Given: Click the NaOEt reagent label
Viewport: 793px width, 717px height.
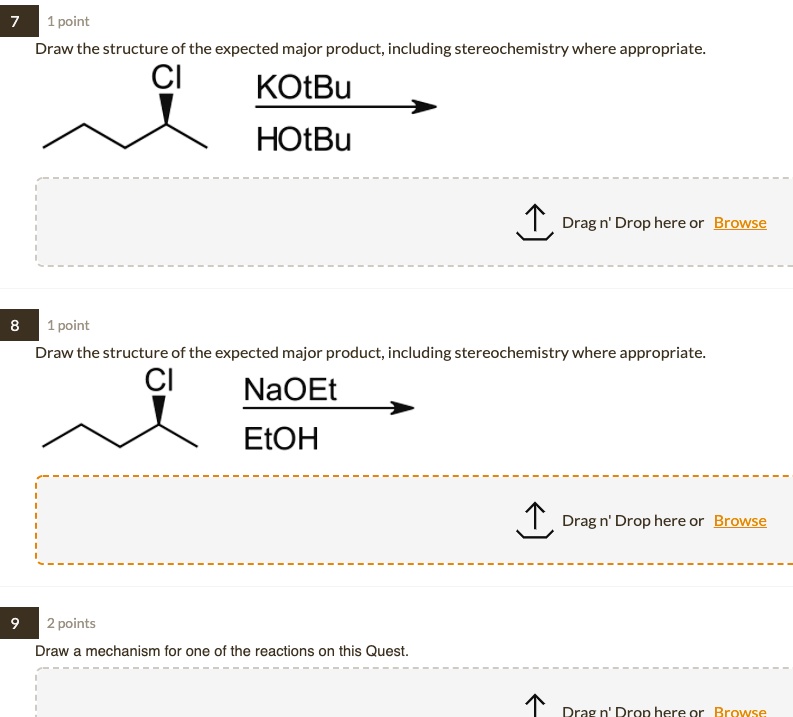Looking at the screenshot, I should (x=290, y=389).
